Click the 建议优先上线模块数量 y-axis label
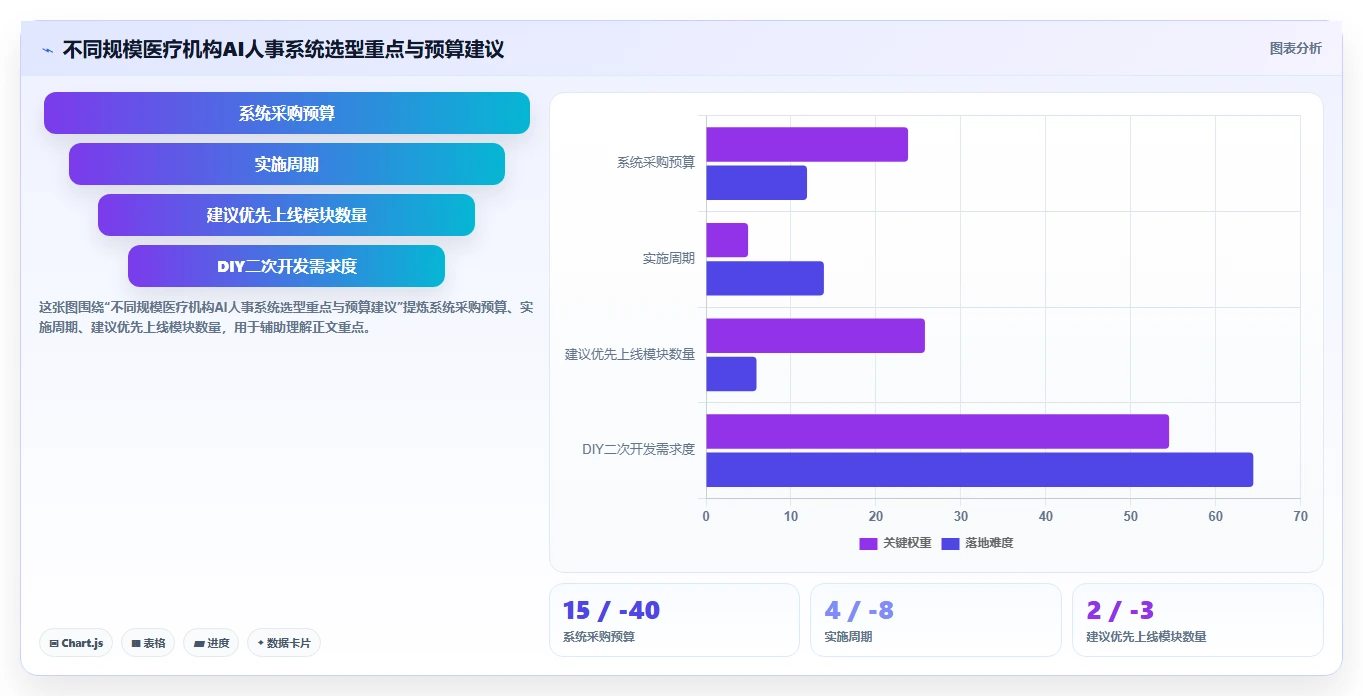 coord(630,354)
